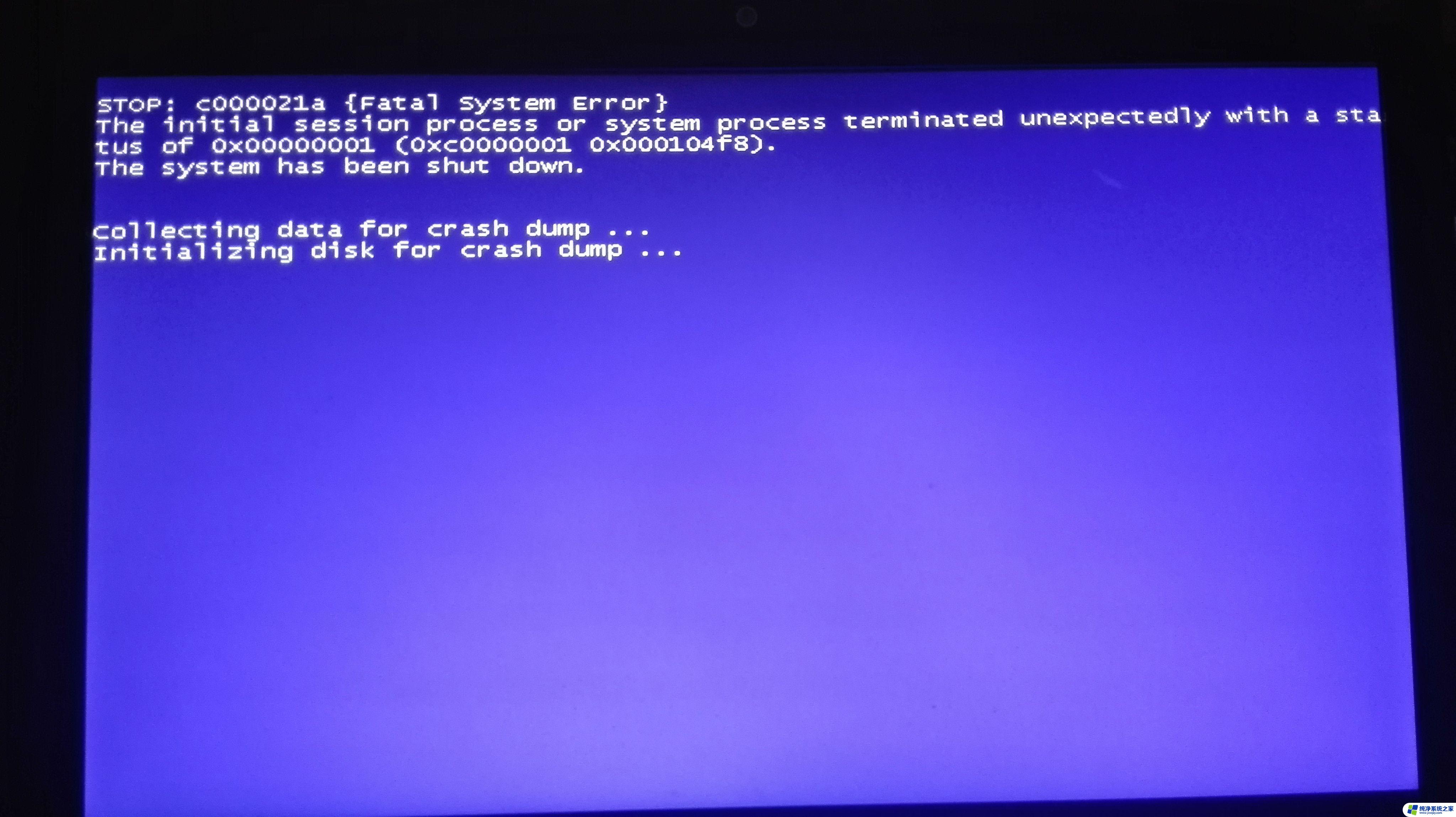Click the status code 0x00000001 text
The width and height of the screenshot is (1456, 817).
pyautogui.click(x=290, y=143)
